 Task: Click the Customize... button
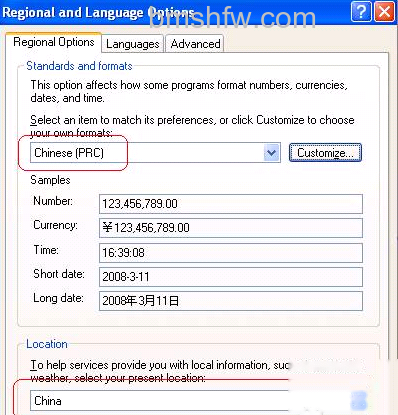325,153
